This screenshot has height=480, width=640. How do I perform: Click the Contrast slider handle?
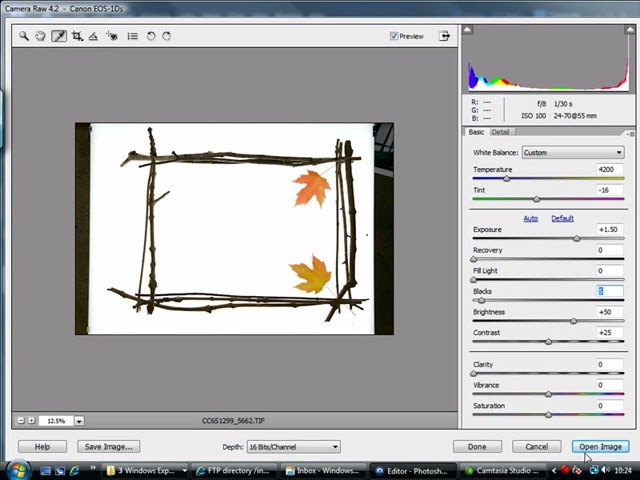coord(549,342)
